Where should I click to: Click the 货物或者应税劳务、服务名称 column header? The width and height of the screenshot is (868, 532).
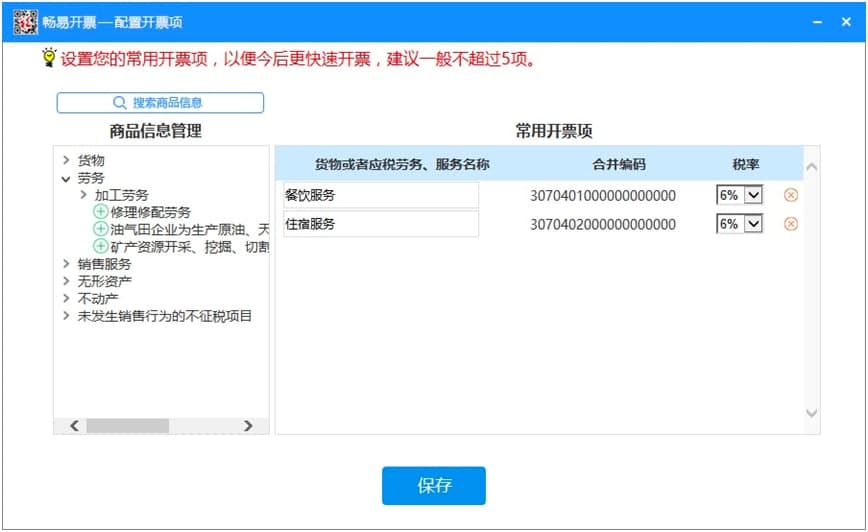[402, 164]
